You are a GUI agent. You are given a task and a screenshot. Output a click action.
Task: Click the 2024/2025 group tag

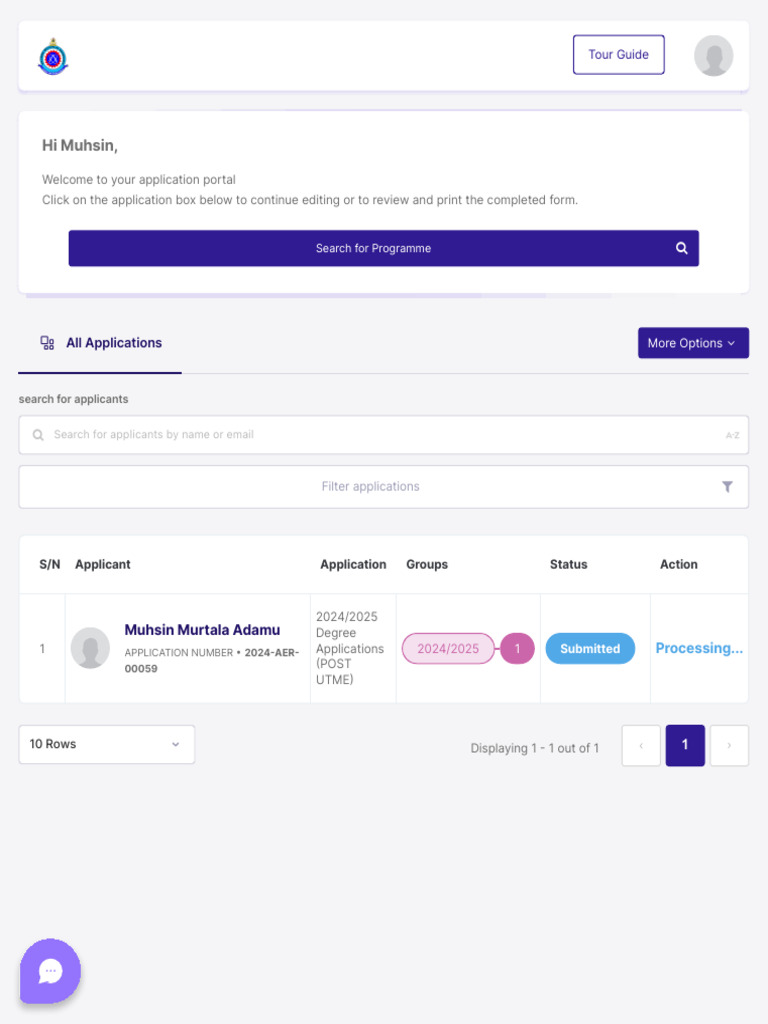(x=448, y=648)
